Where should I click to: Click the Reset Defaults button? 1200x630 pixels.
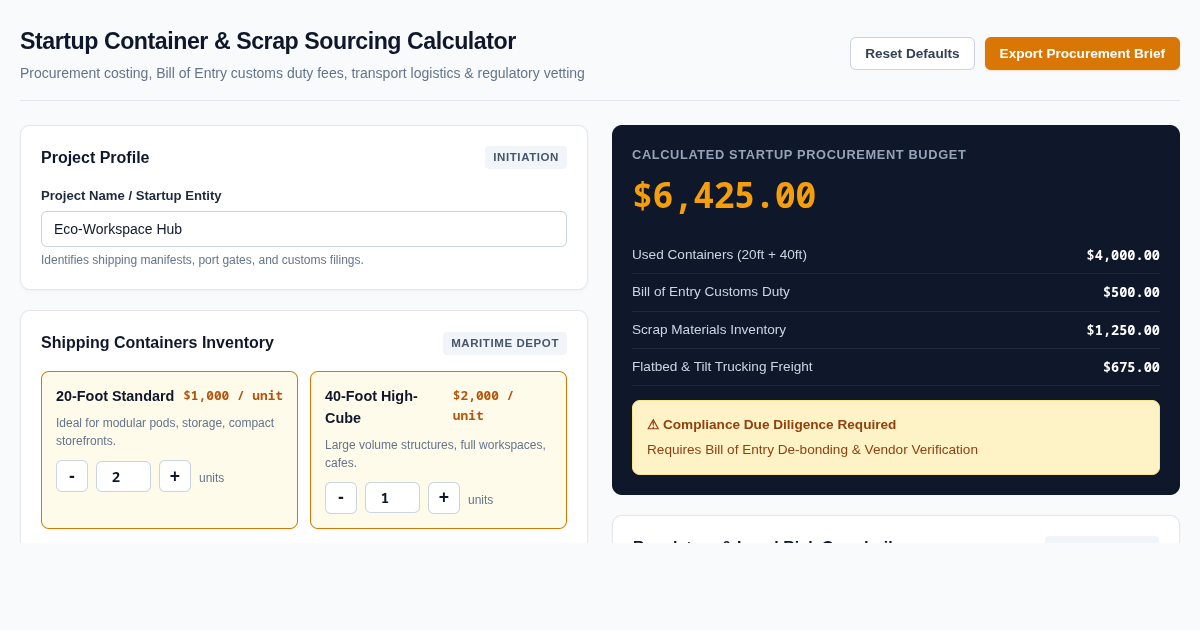click(912, 54)
